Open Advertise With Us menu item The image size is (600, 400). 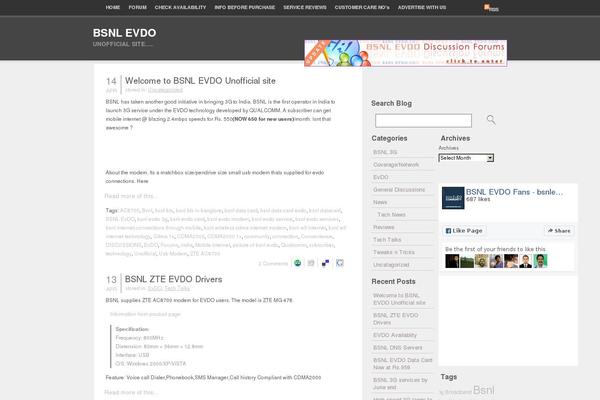pyautogui.click(x=422, y=7)
